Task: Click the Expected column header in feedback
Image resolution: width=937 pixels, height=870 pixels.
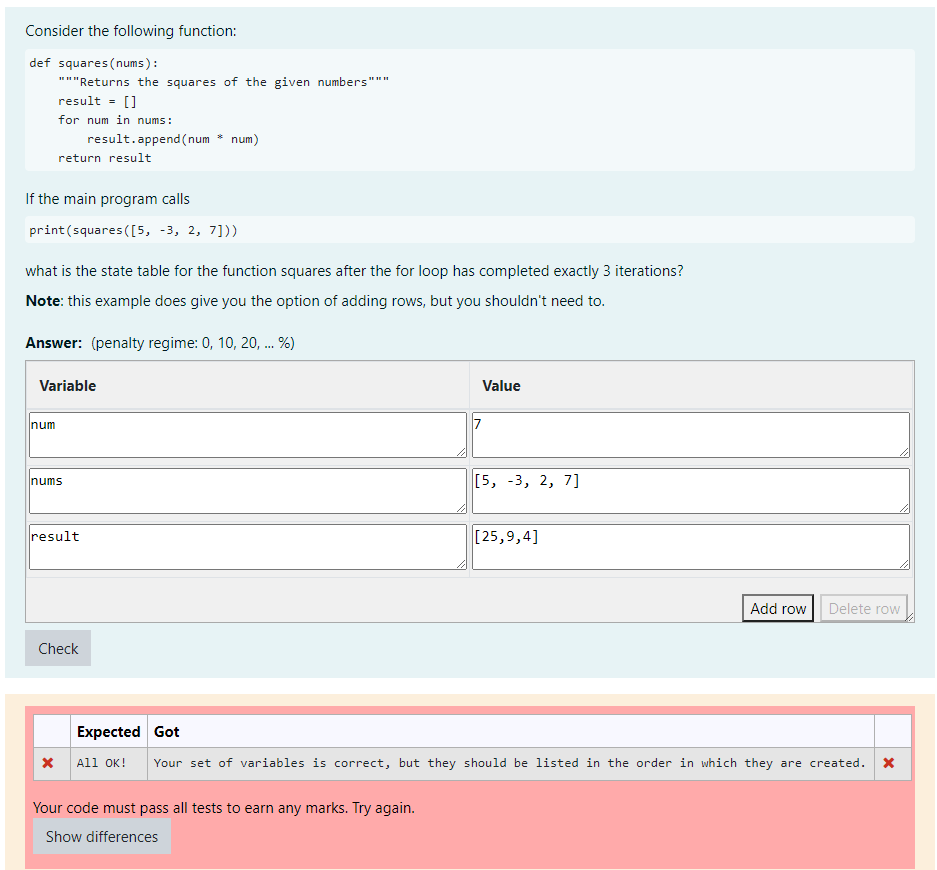Action: 108,731
